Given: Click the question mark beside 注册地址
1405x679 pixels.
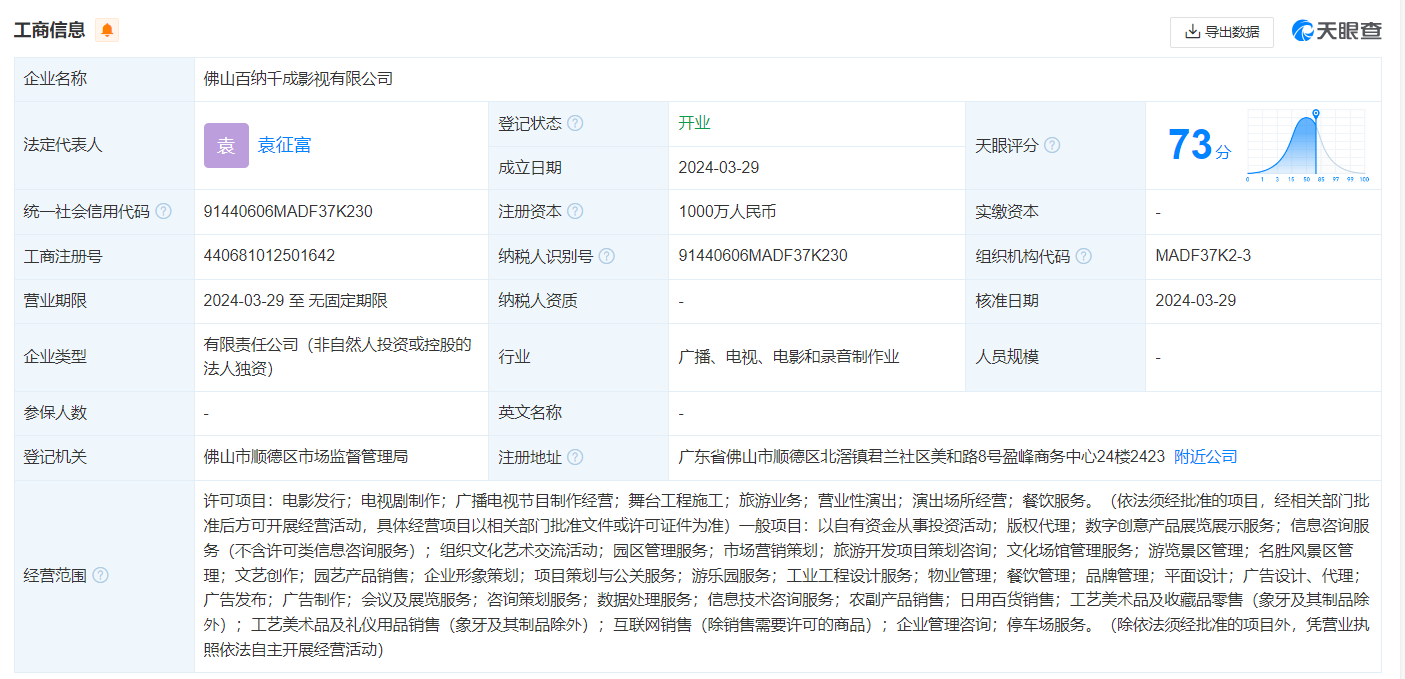Looking at the screenshot, I should pos(575,457).
